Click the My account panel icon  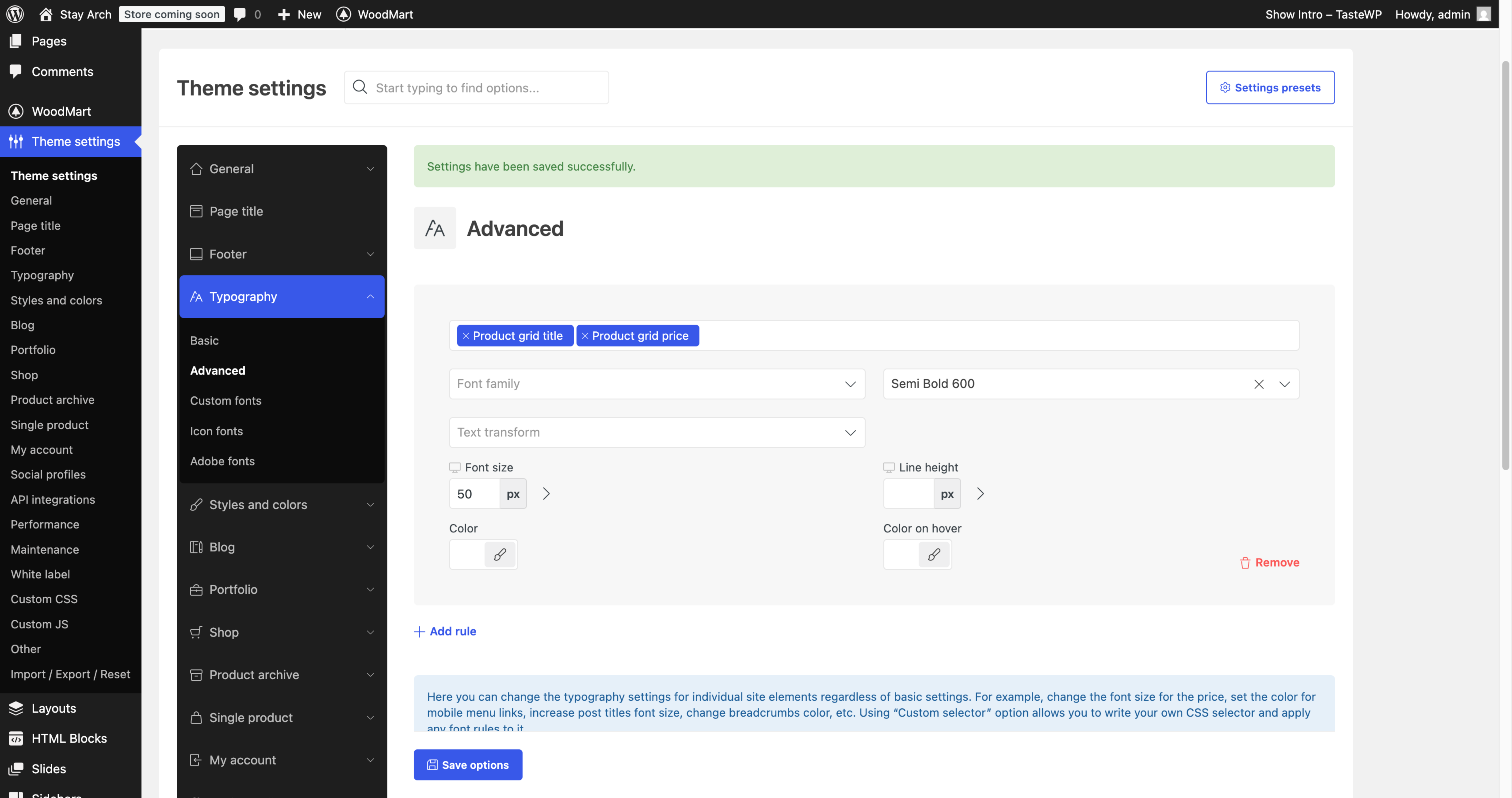196,760
